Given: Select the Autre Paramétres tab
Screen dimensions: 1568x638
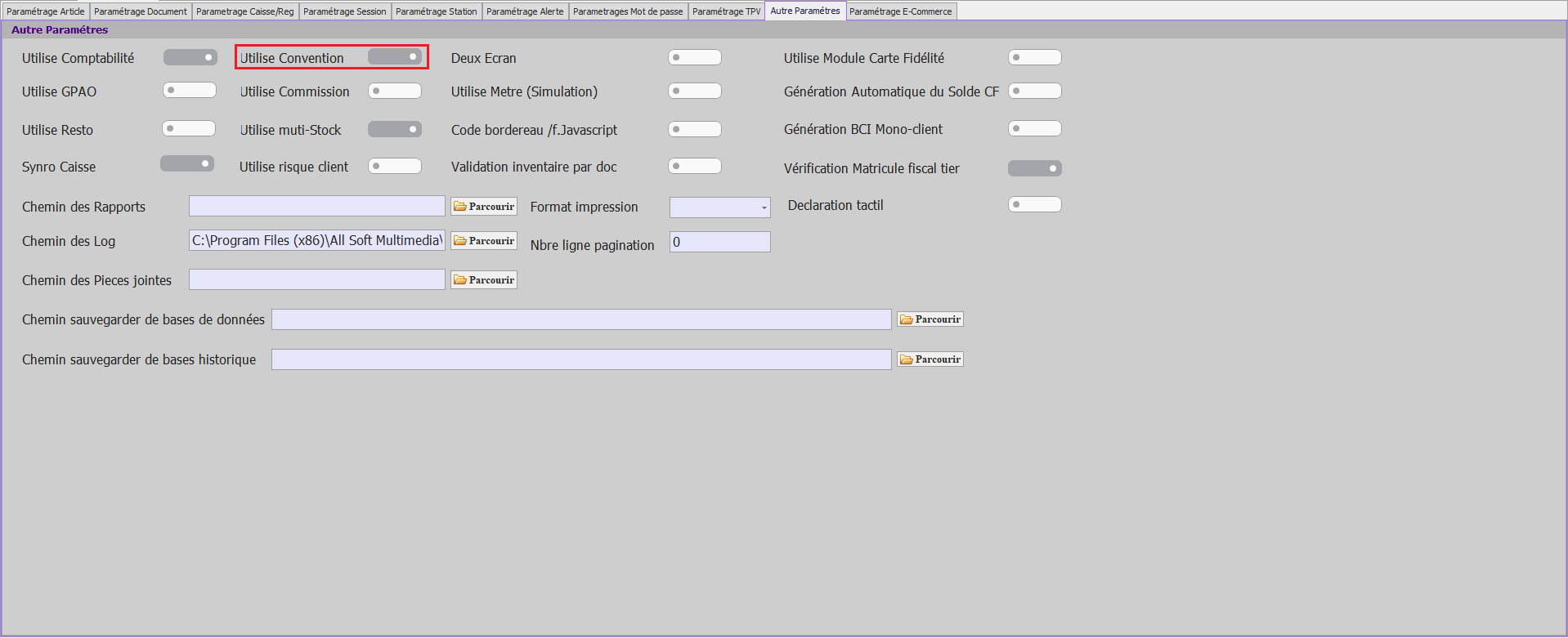Looking at the screenshot, I should tap(805, 11).
